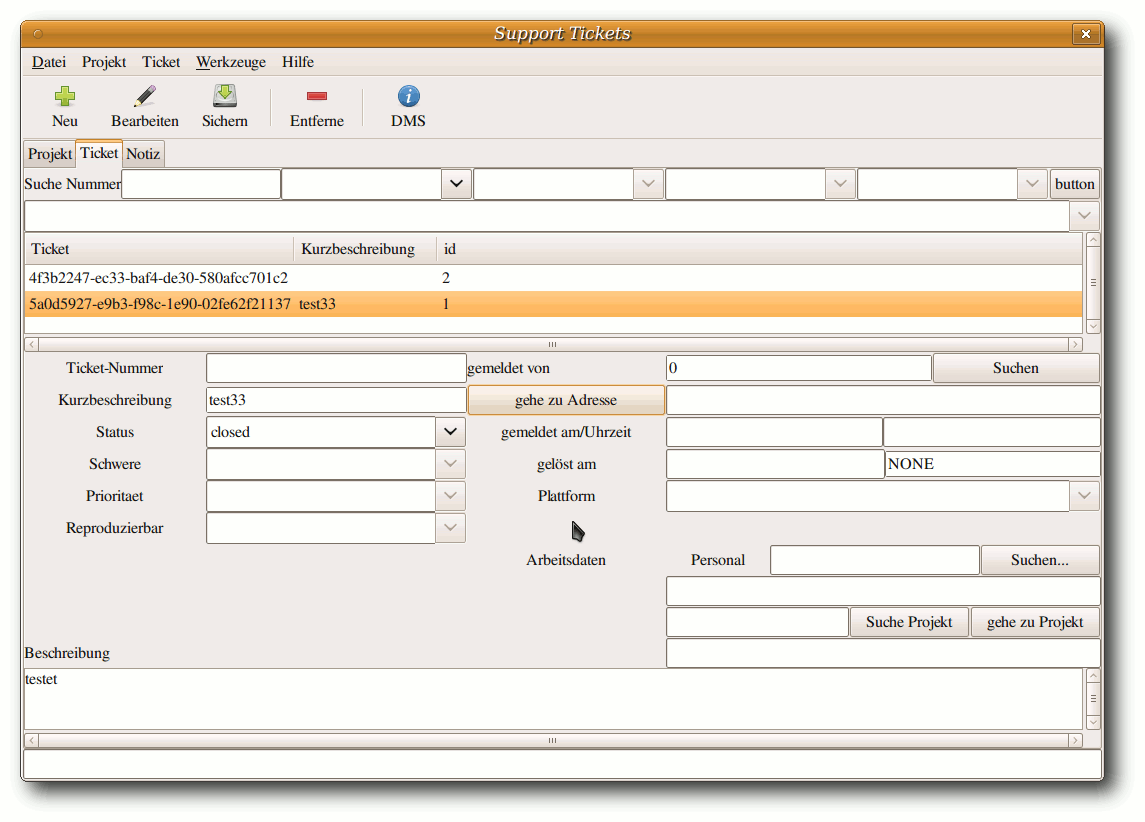Close the Support Tickets window

pyautogui.click(x=1086, y=34)
